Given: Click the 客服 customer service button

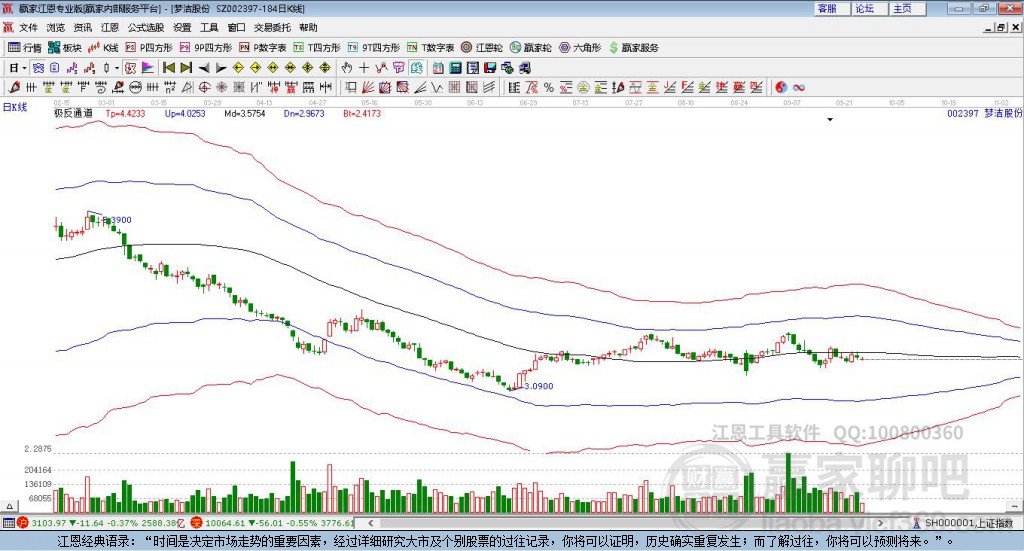Looking at the screenshot, I should [827, 8].
